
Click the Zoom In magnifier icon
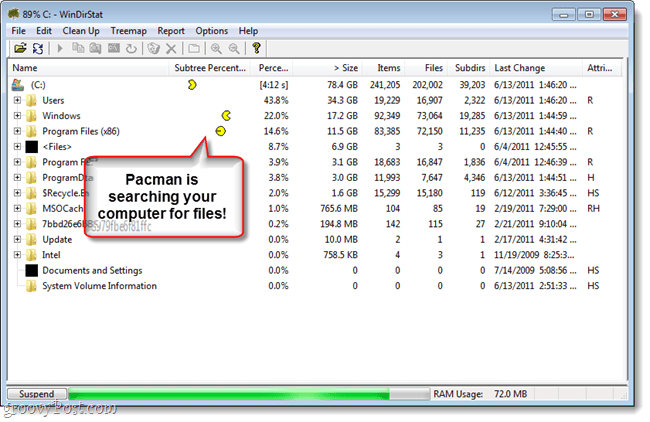(x=216, y=49)
